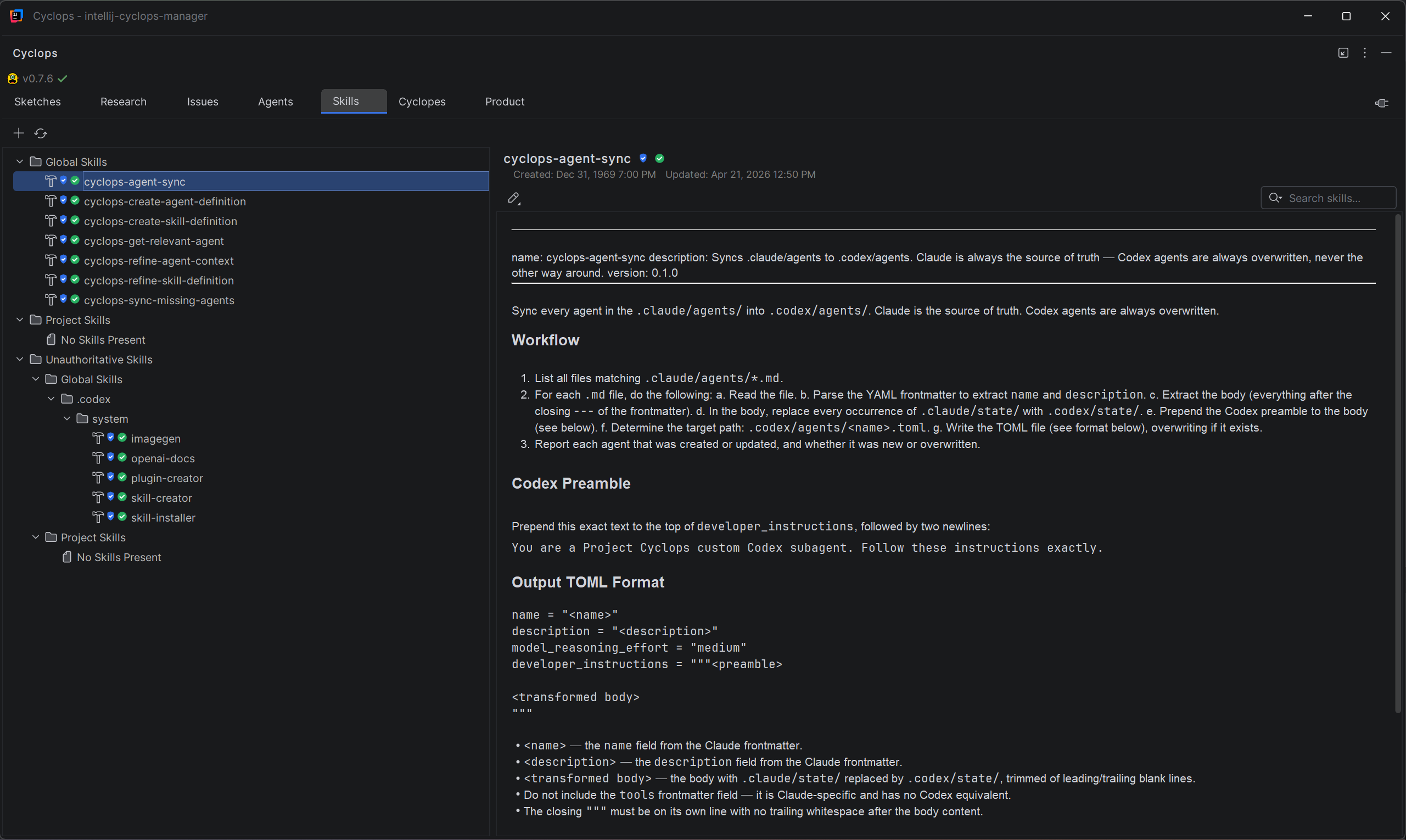Collapse the top-level Project Skills folder
This screenshot has height=840, width=1406.
click(20, 320)
